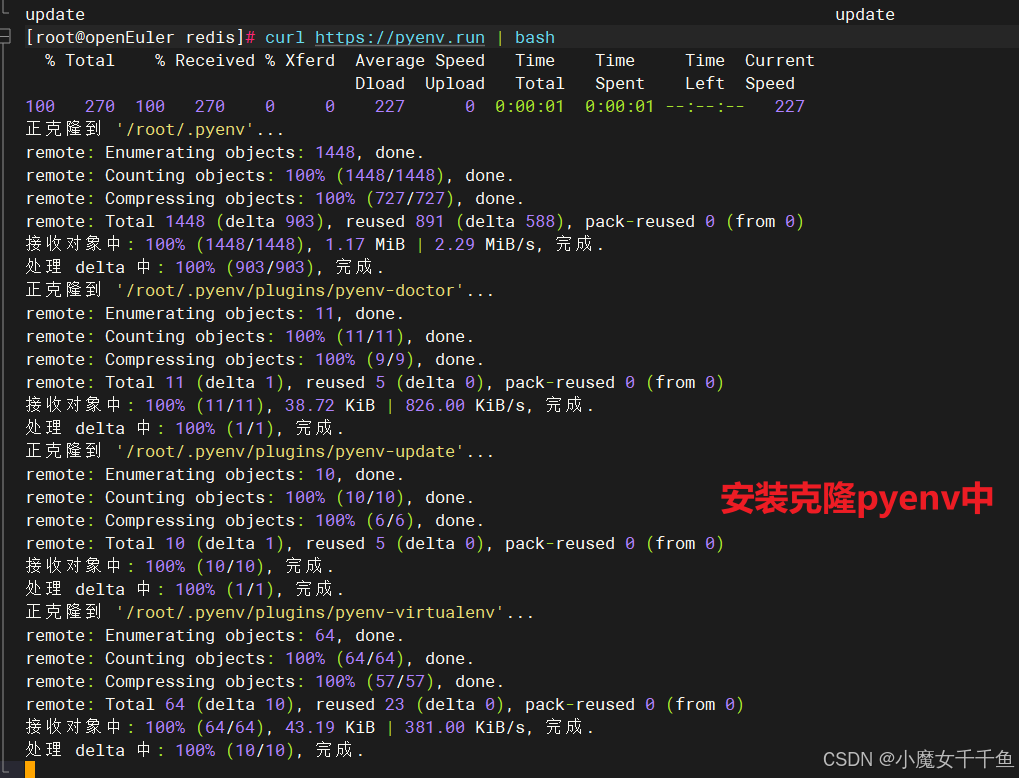Image resolution: width=1019 pixels, height=778 pixels.
Task: Click the '0:00:01' Time Total value
Action: tap(530, 107)
